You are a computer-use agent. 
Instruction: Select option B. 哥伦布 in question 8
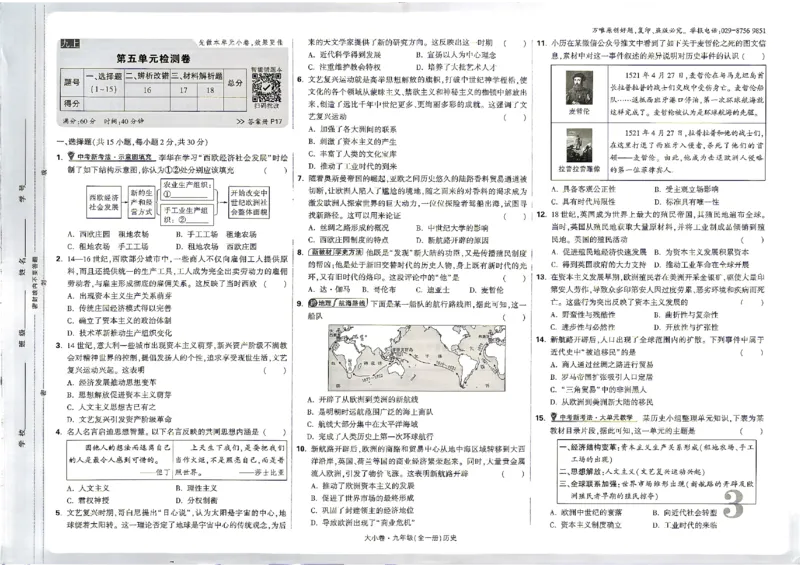point(379,290)
